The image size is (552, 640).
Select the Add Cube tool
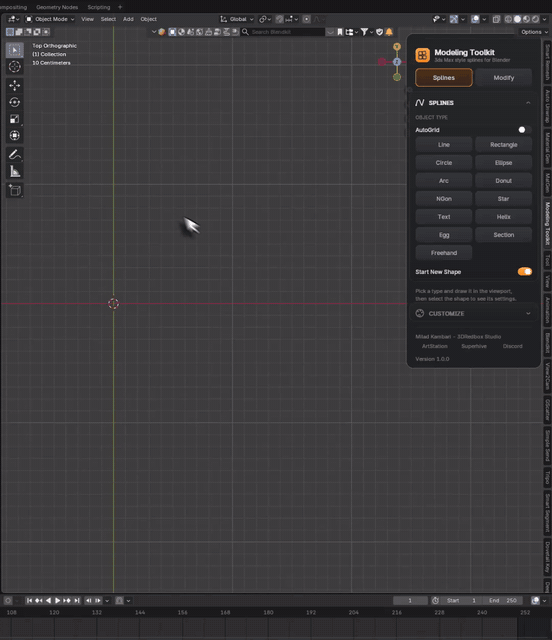click(15, 190)
